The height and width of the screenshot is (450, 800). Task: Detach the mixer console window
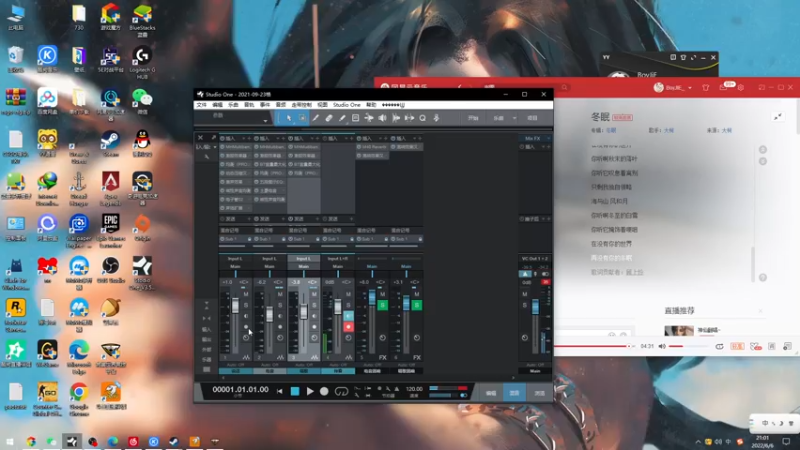click(x=213, y=138)
